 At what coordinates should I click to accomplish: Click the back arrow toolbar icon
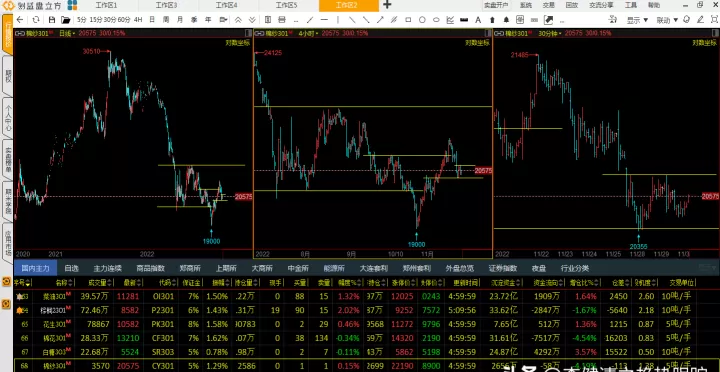coord(20,20)
